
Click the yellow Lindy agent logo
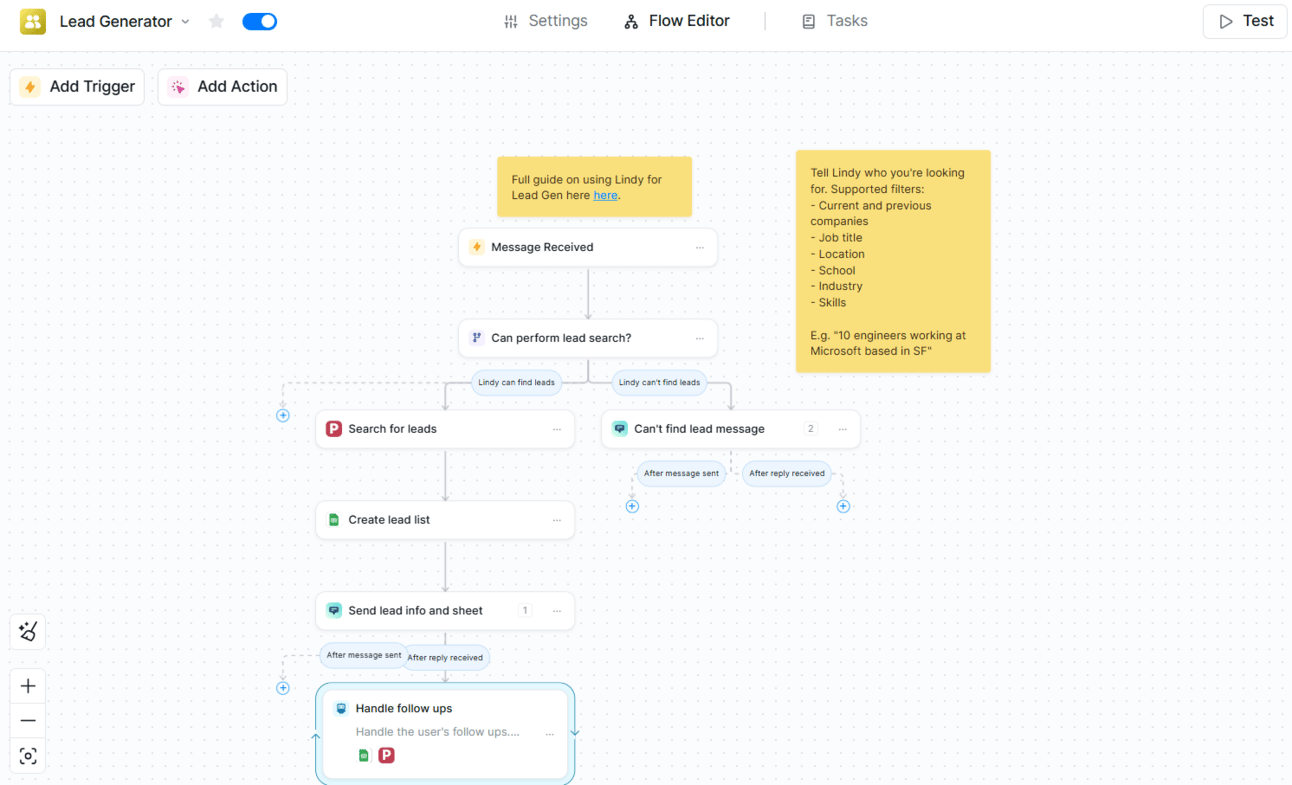[x=33, y=21]
